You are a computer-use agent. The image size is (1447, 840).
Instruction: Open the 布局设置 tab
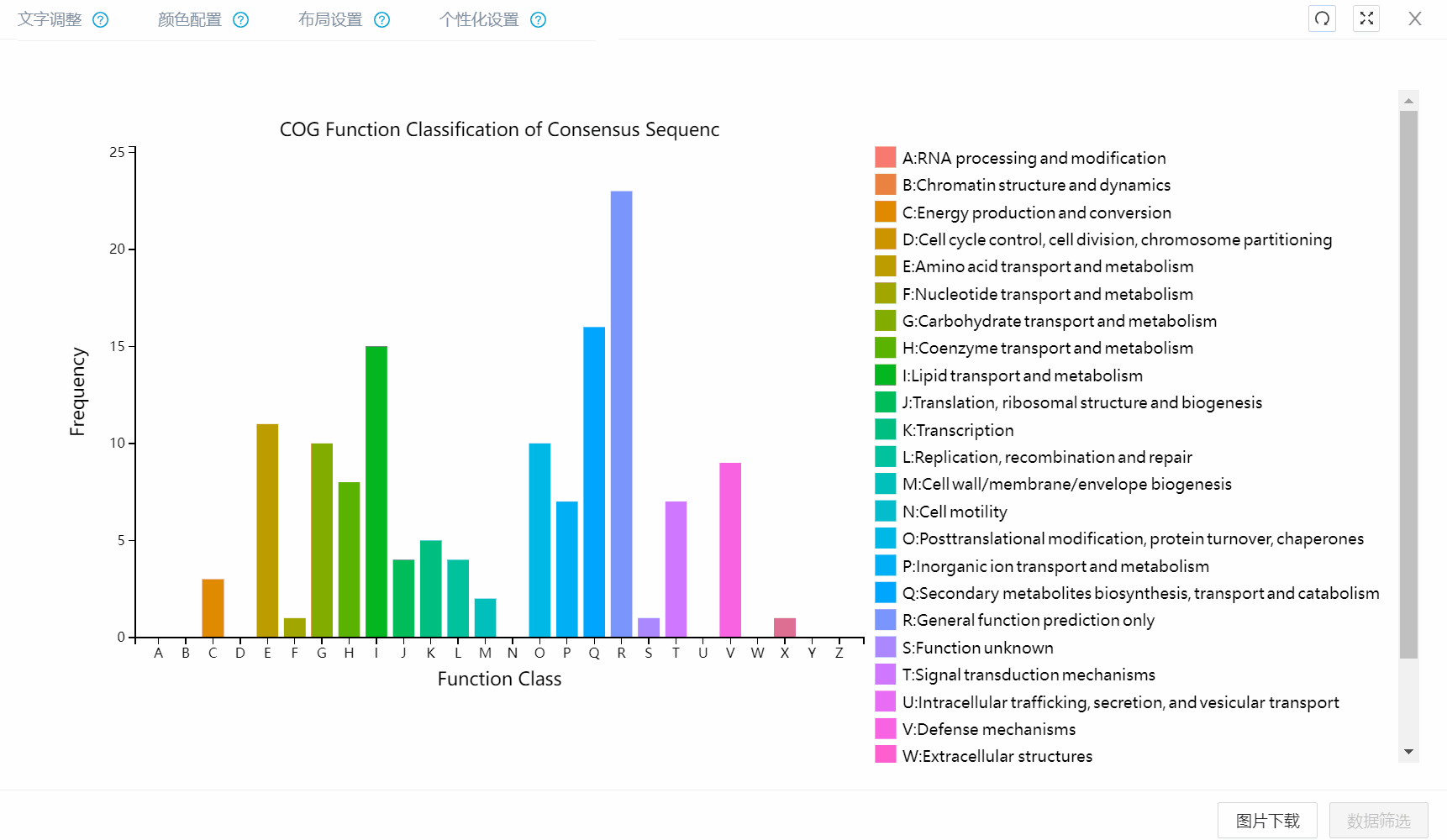coord(330,20)
